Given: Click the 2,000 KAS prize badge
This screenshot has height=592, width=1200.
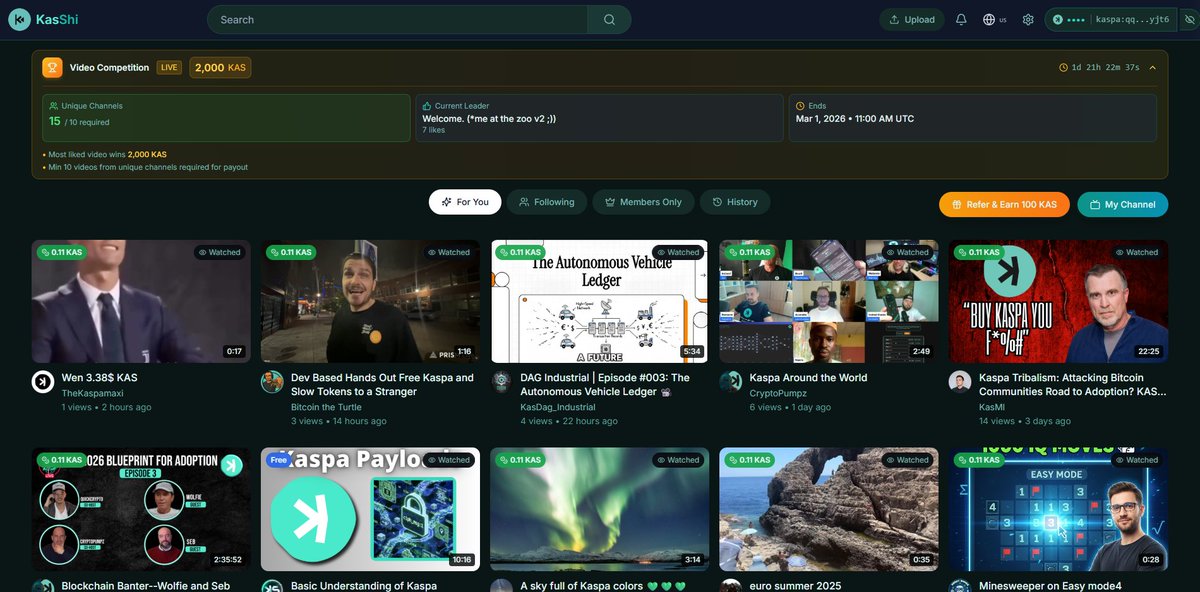Looking at the screenshot, I should (220, 68).
